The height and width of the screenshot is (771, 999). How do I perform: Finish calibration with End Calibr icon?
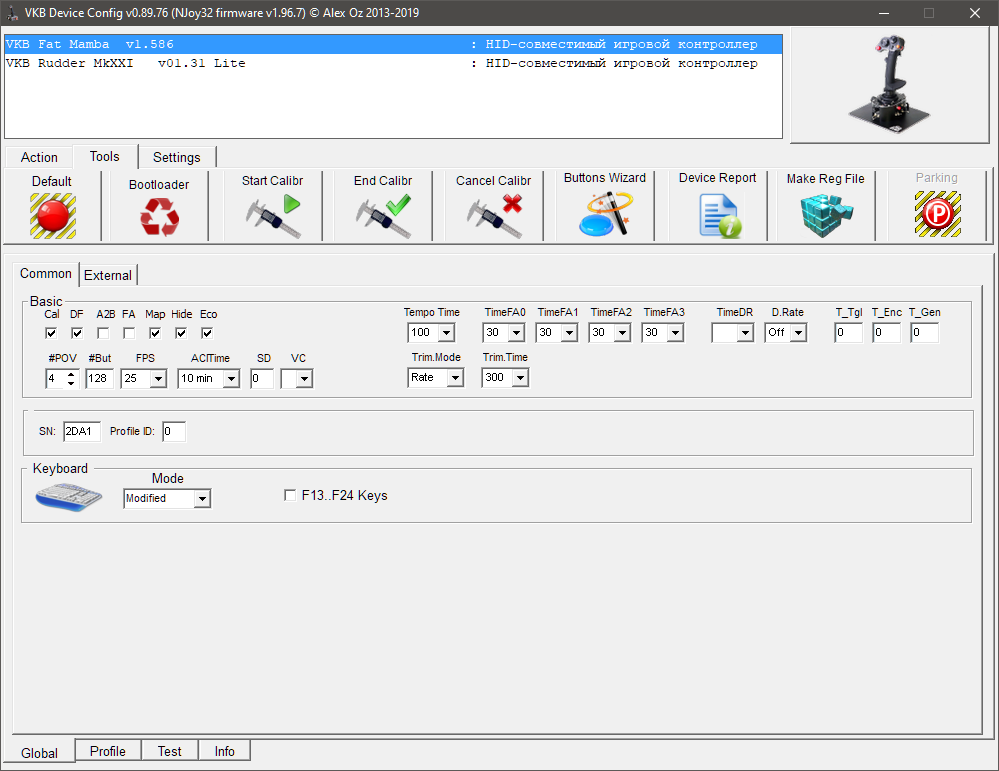tap(383, 215)
